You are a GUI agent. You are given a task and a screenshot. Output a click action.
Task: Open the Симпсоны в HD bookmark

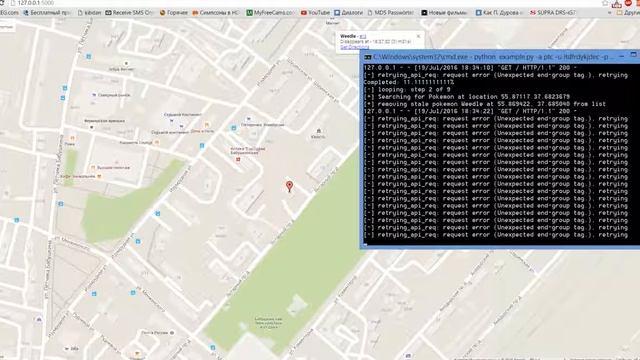(216, 13)
